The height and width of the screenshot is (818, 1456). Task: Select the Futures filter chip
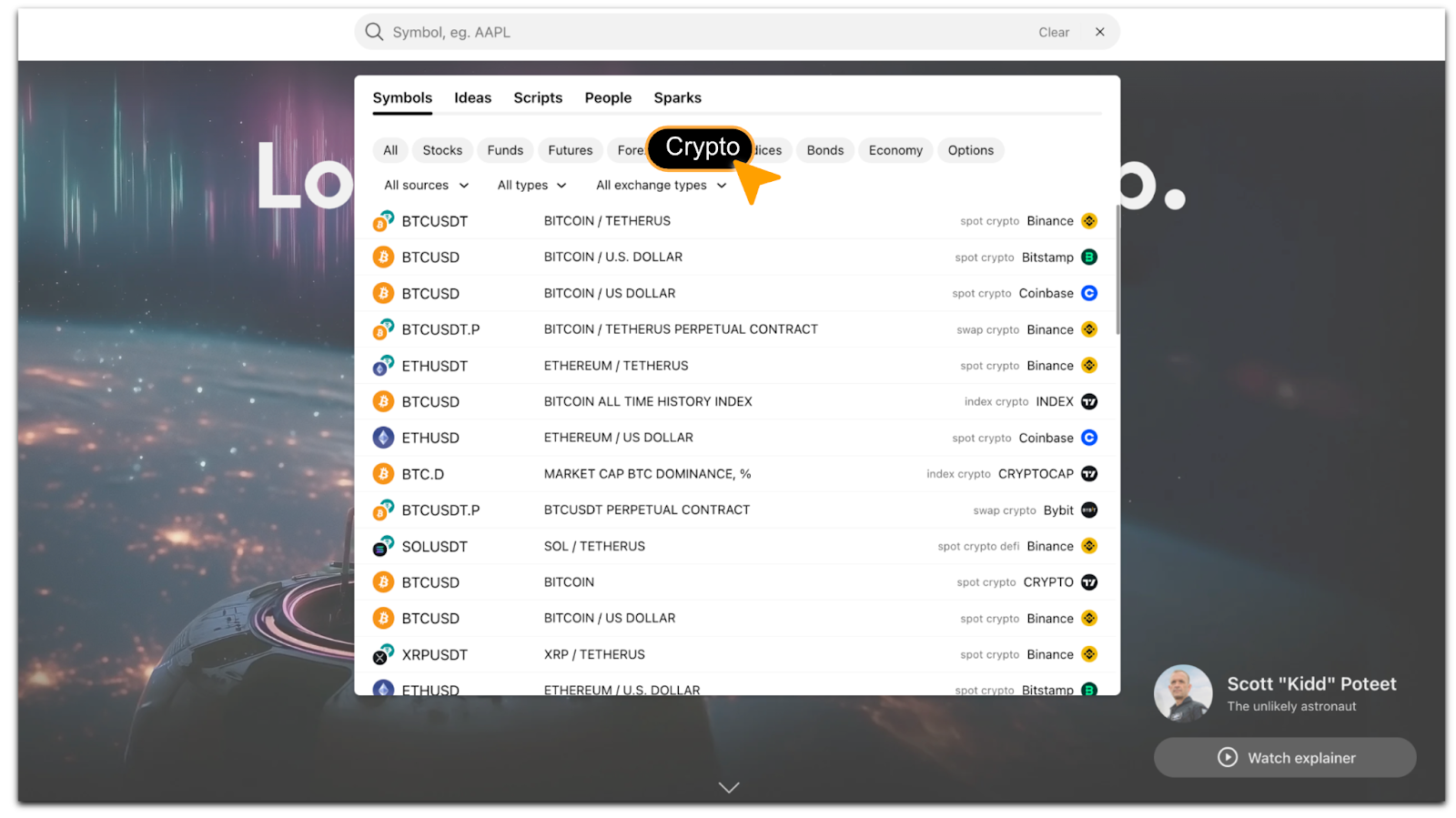[570, 150]
